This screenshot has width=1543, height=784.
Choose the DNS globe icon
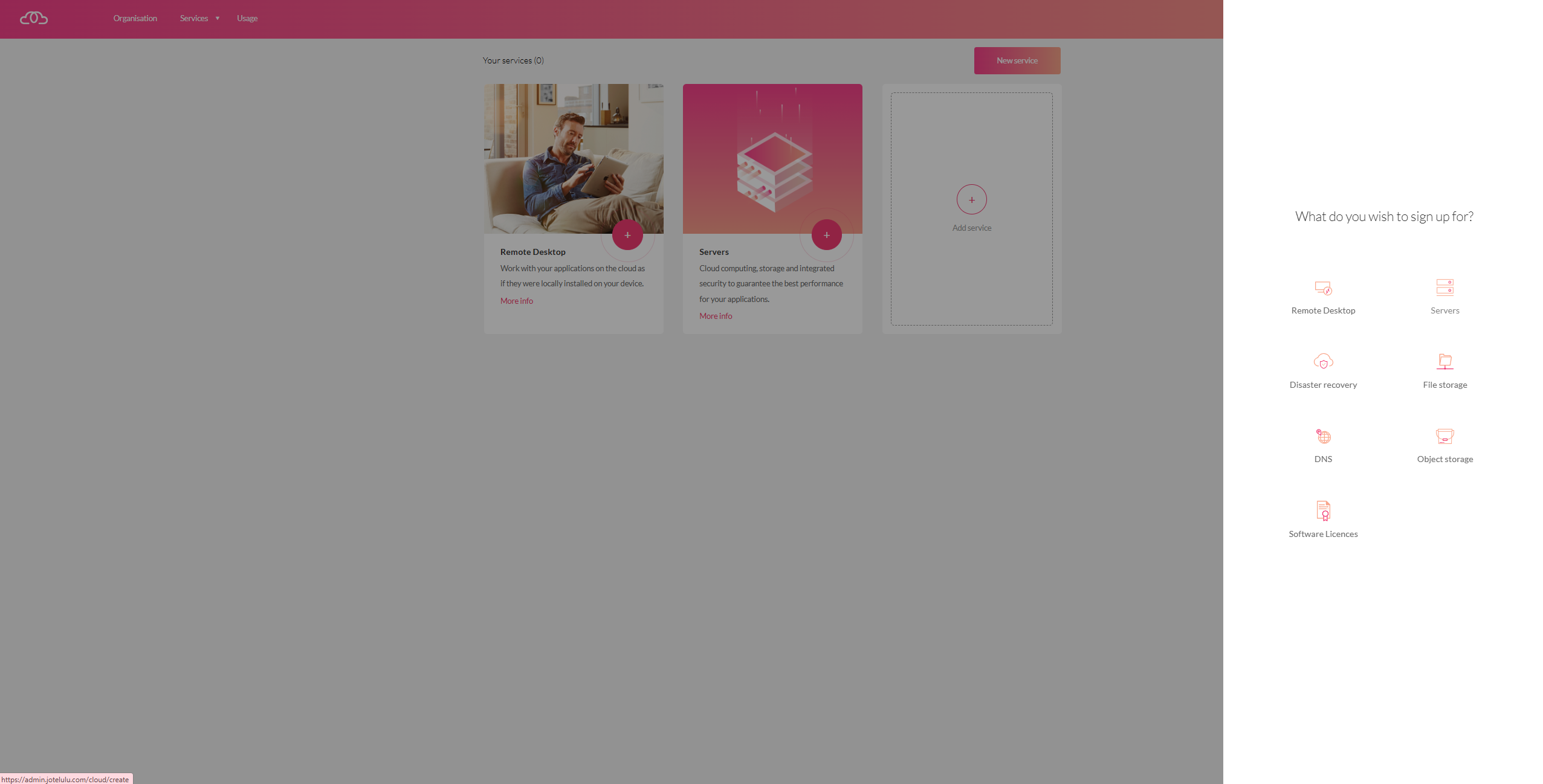point(1323,436)
